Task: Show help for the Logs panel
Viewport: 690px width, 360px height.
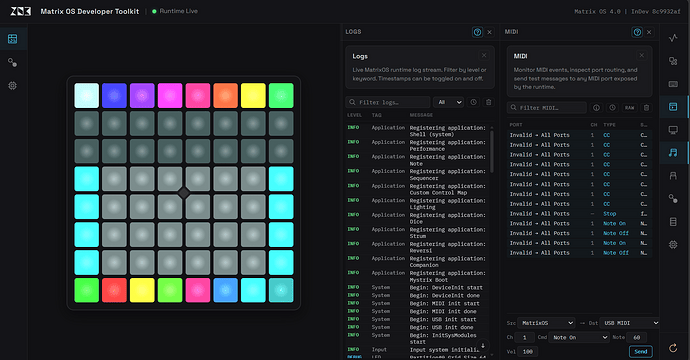Action: [477, 32]
